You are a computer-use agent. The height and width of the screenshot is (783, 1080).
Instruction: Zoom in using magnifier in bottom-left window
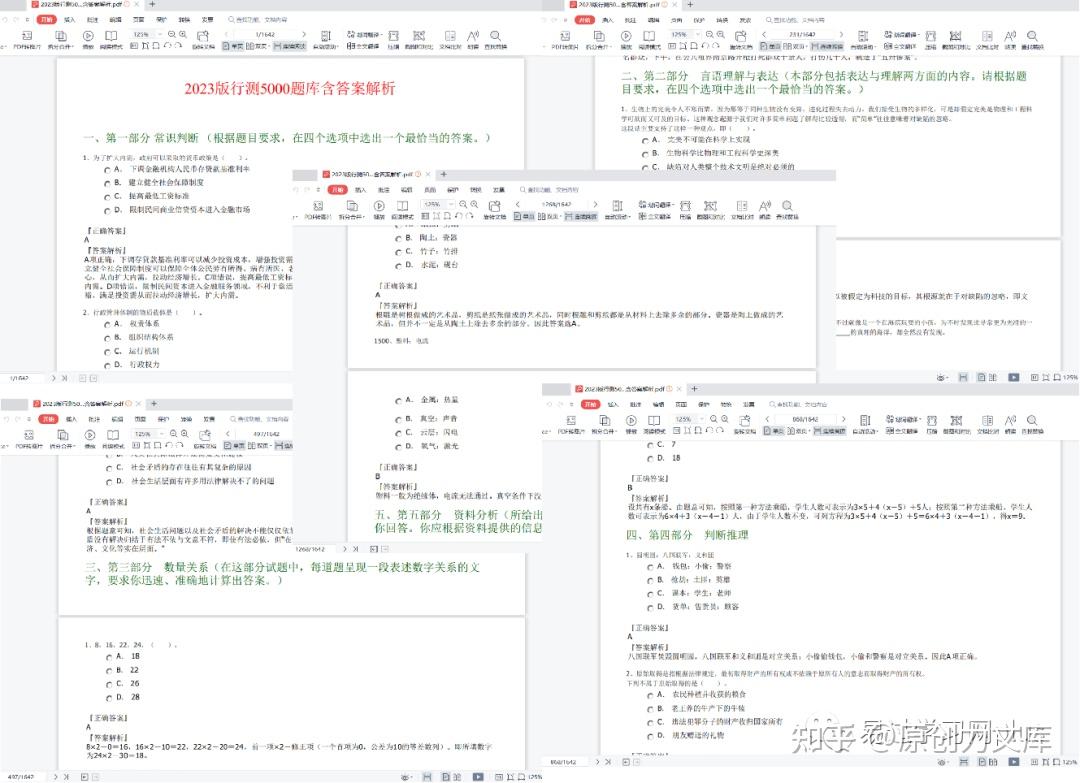tap(185, 434)
